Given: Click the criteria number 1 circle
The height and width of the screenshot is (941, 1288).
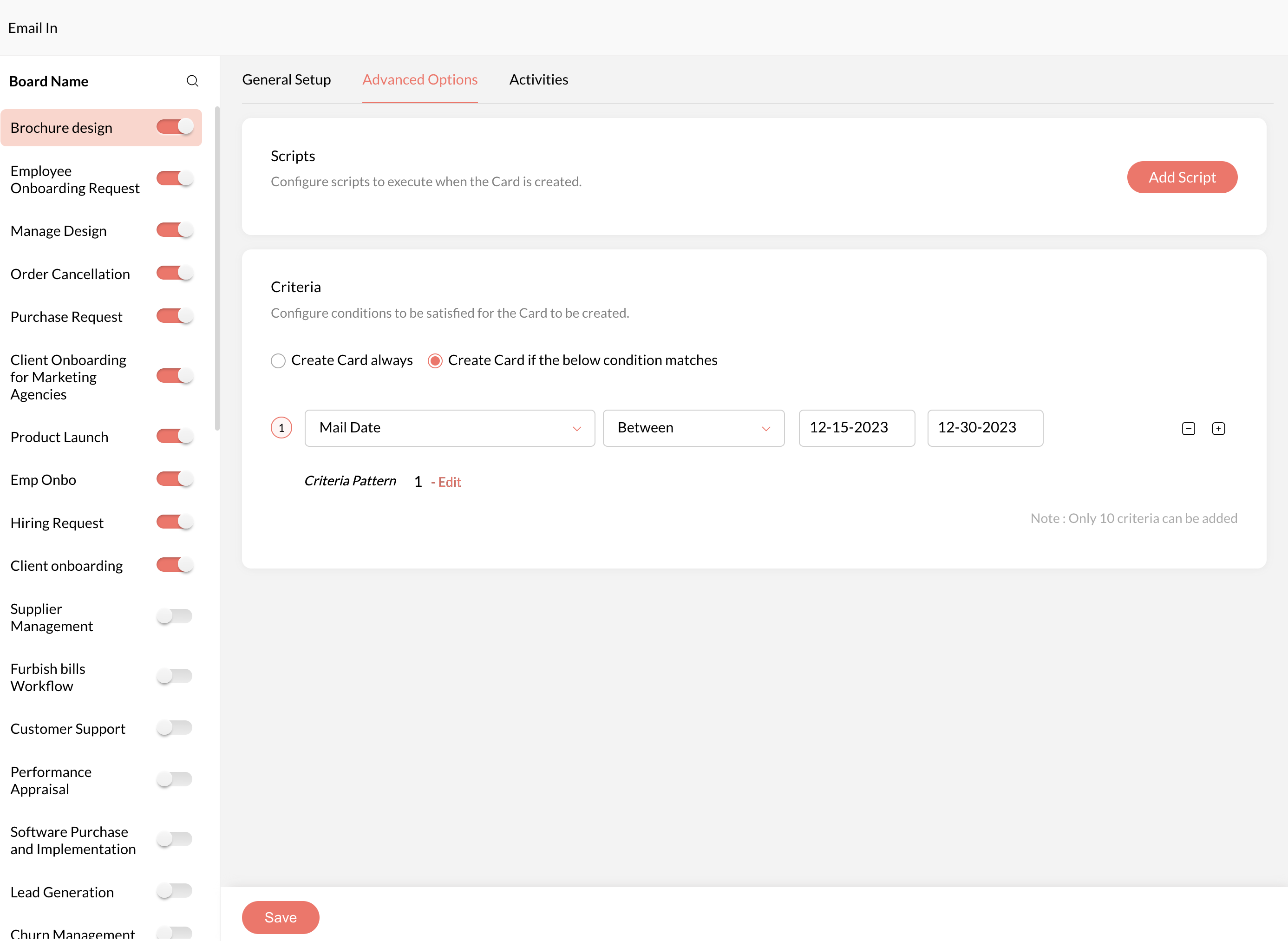Looking at the screenshot, I should [x=281, y=428].
